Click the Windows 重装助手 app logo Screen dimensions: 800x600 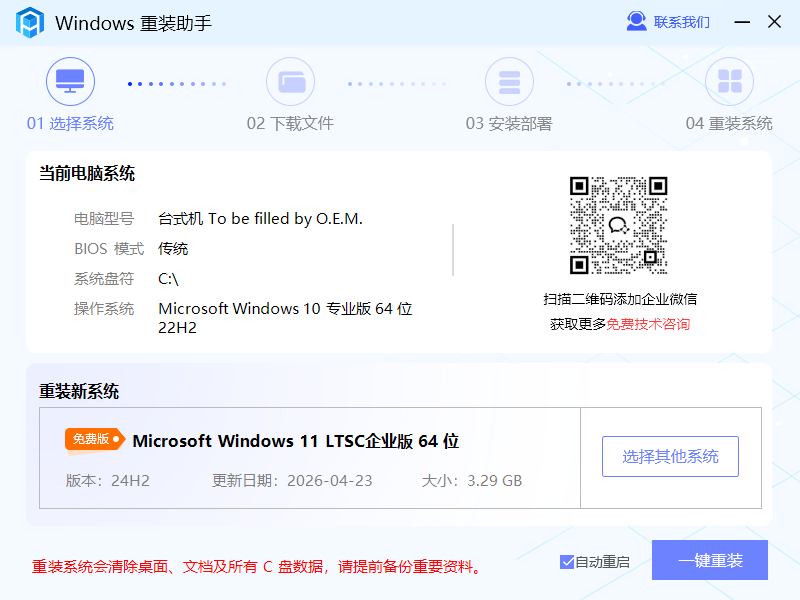pyautogui.click(x=30, y=22)
